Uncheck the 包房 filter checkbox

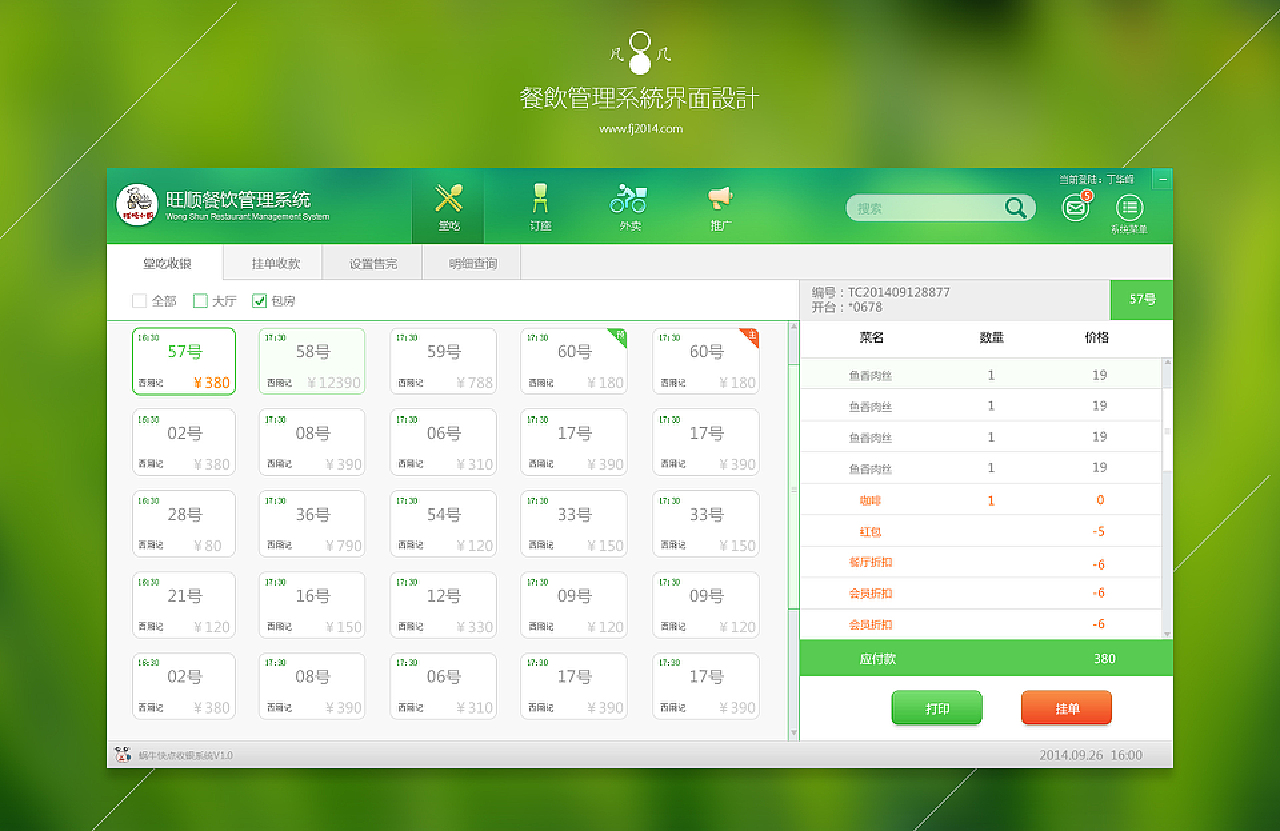[x=259, y=301]
